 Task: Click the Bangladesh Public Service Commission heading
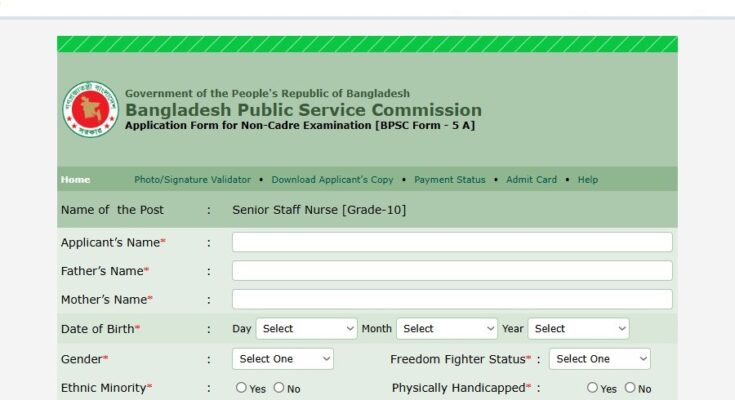pyautogui.click(x=303, y=110)
